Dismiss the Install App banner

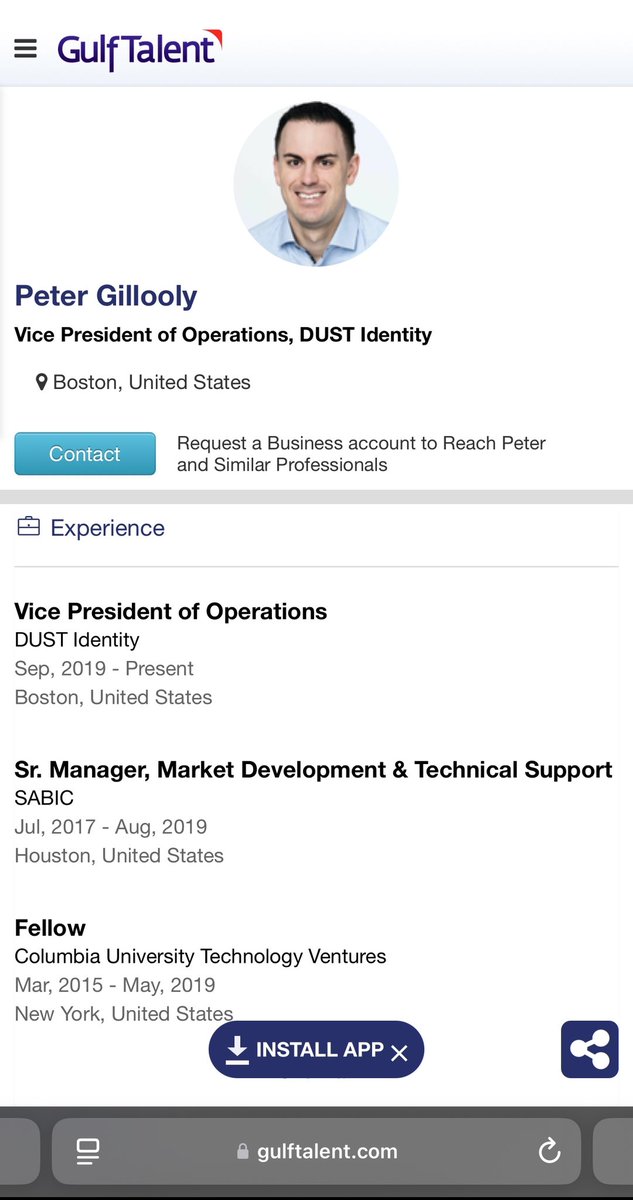399,1052
